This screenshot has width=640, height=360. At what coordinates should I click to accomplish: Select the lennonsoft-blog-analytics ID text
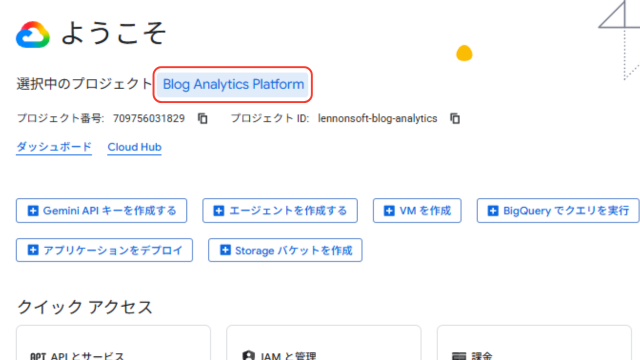378,118
